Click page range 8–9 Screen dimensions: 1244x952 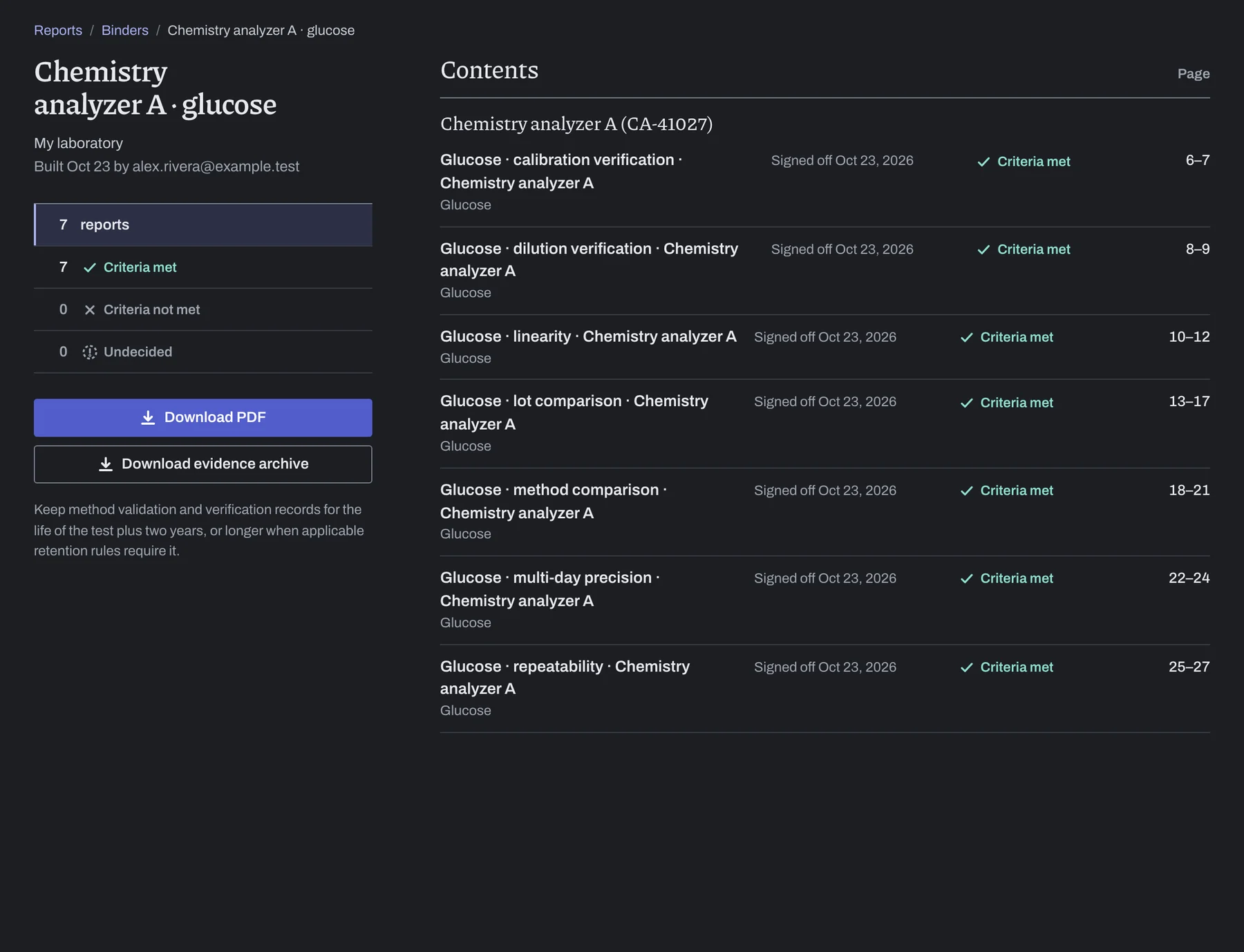point(1198,249)
